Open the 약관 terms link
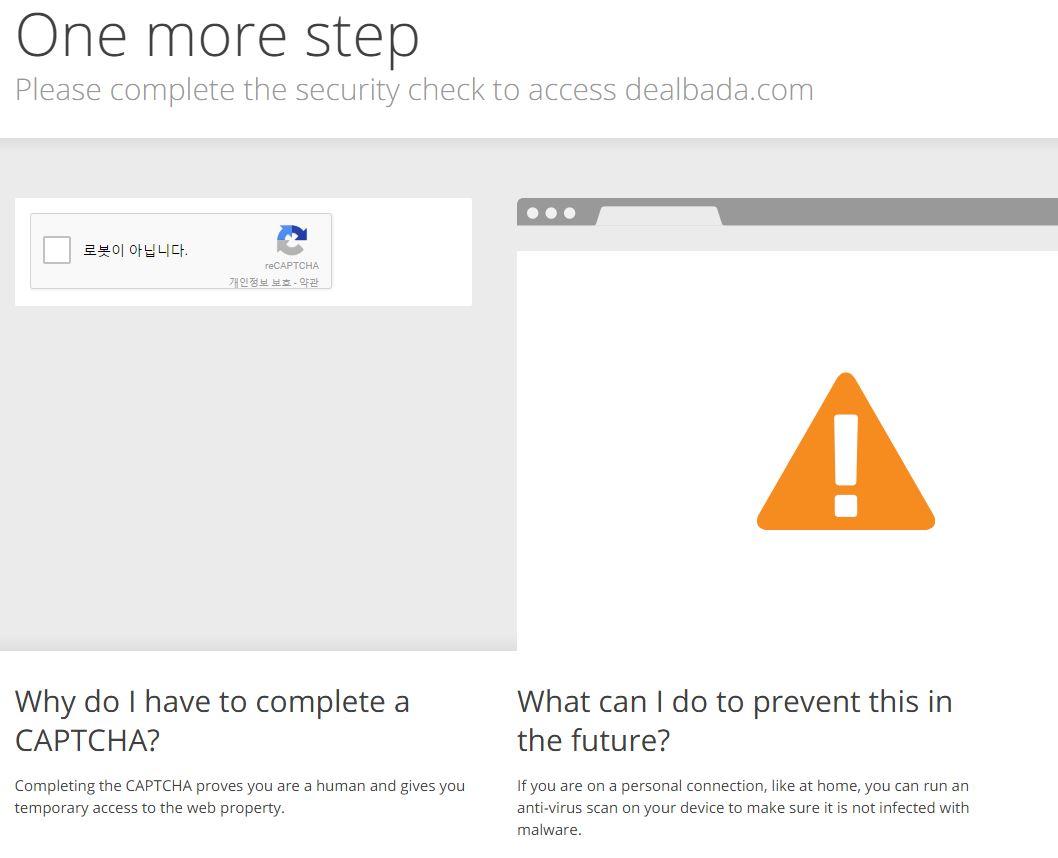Image resolution: width=1058 pixels, height=858 pixels. 309,282
